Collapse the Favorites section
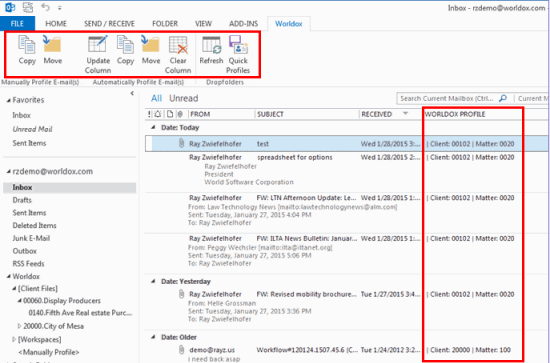550x363 pixels. pyautogui.click(x=8, y=100)
